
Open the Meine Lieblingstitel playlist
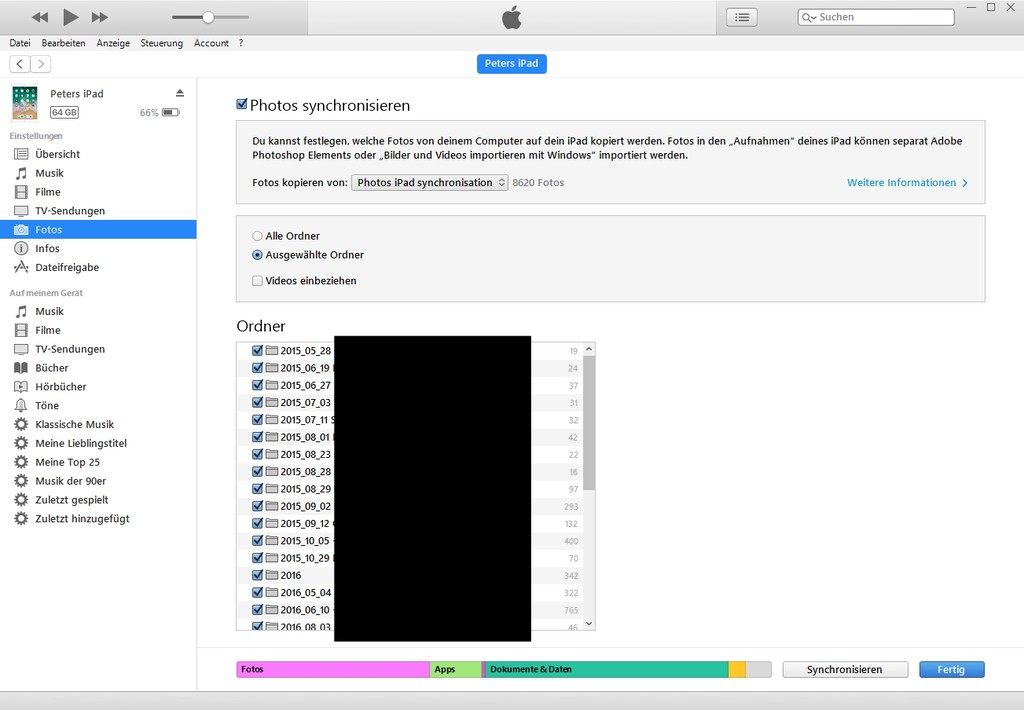[x=98, y=444]
